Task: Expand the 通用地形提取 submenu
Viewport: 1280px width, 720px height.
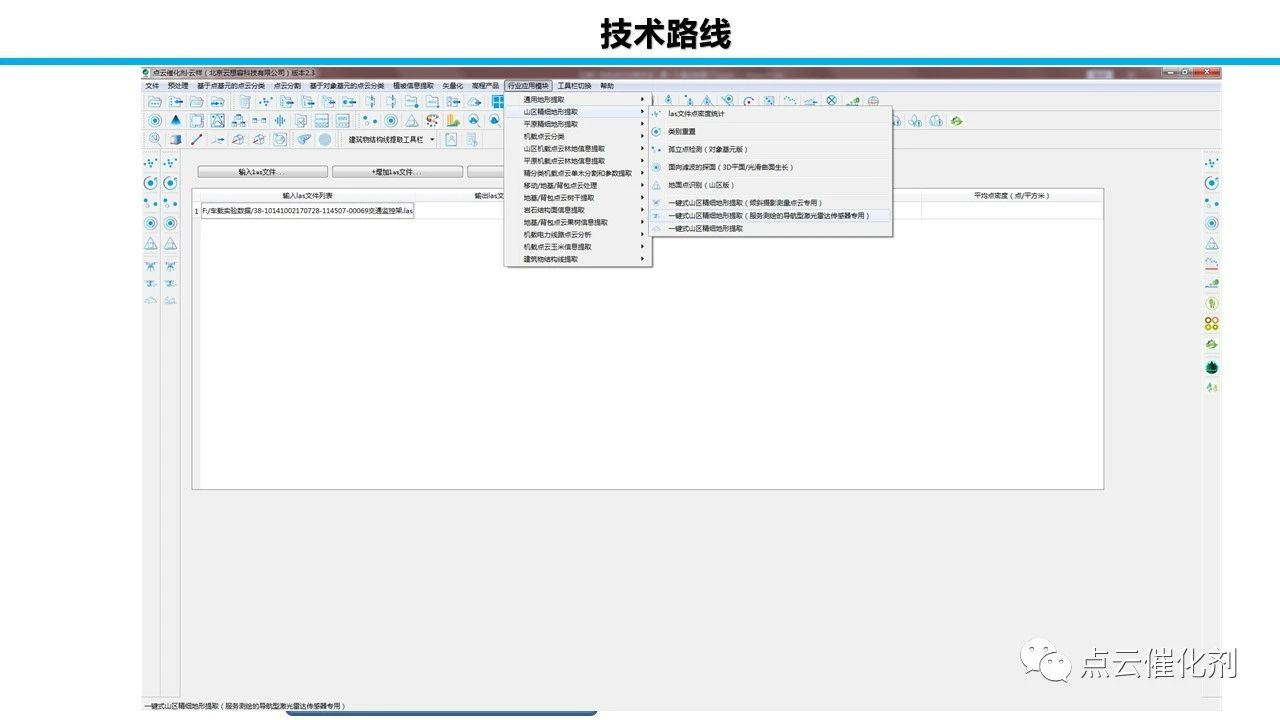Action: [578, 100]
